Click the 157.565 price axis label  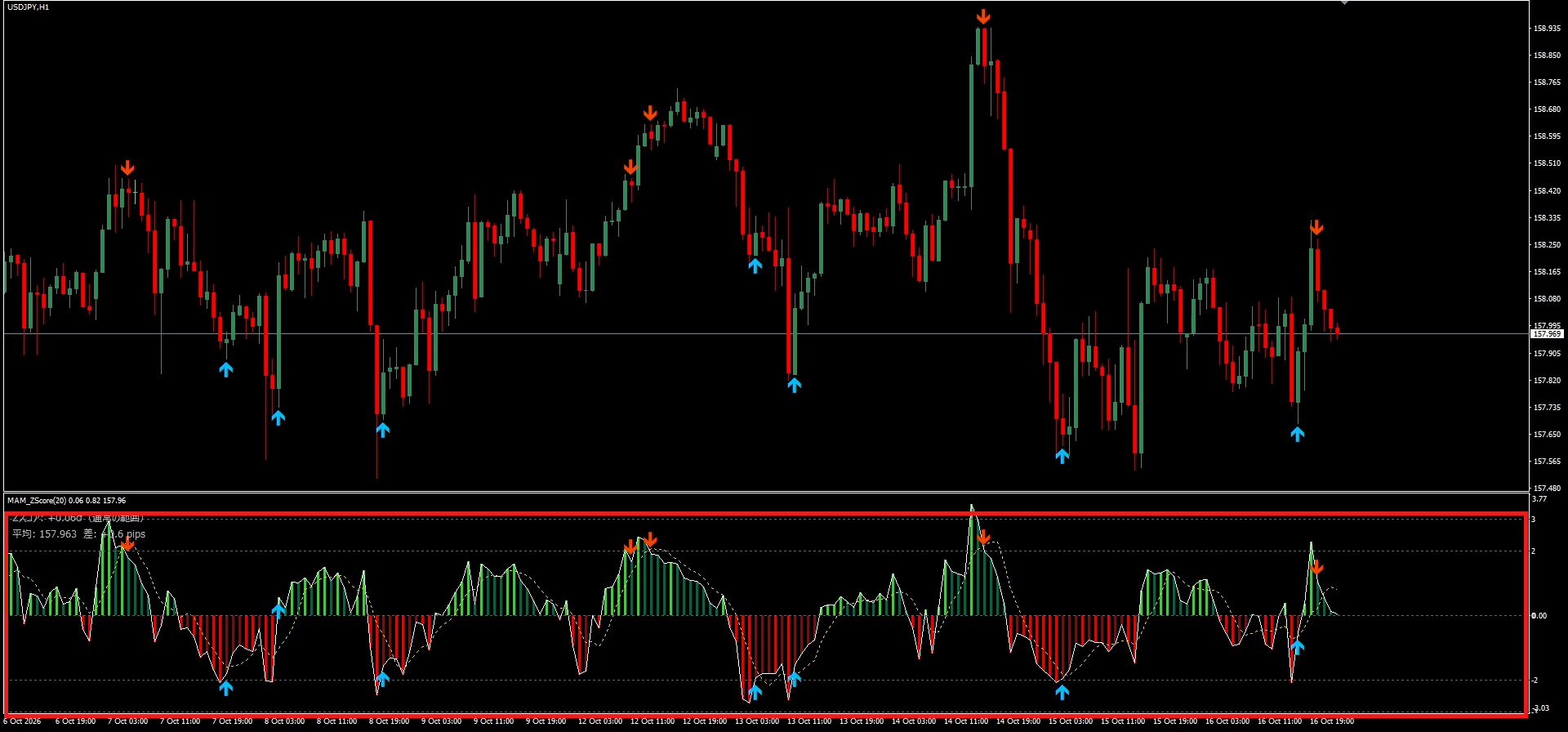click(x=1548, y=462)
